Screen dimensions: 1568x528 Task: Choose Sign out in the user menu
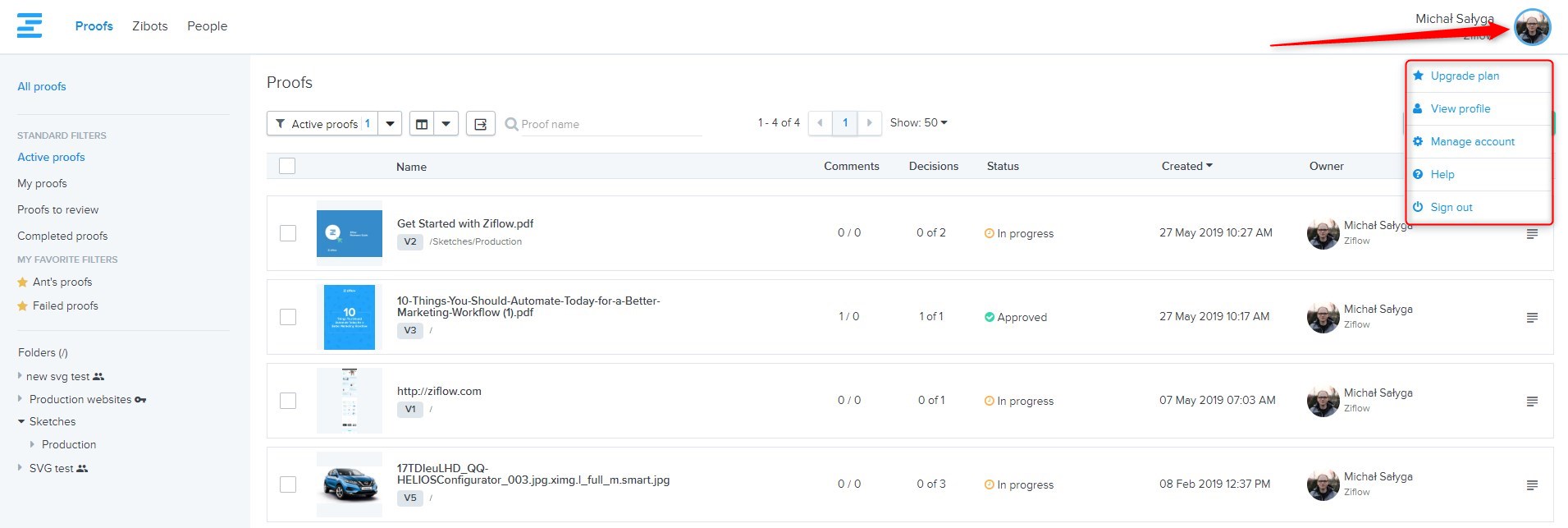1451,208
